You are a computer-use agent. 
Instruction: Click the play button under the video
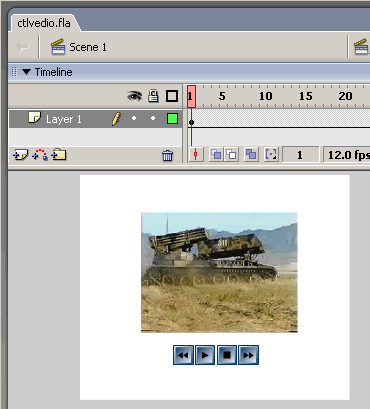click(205, 355)
